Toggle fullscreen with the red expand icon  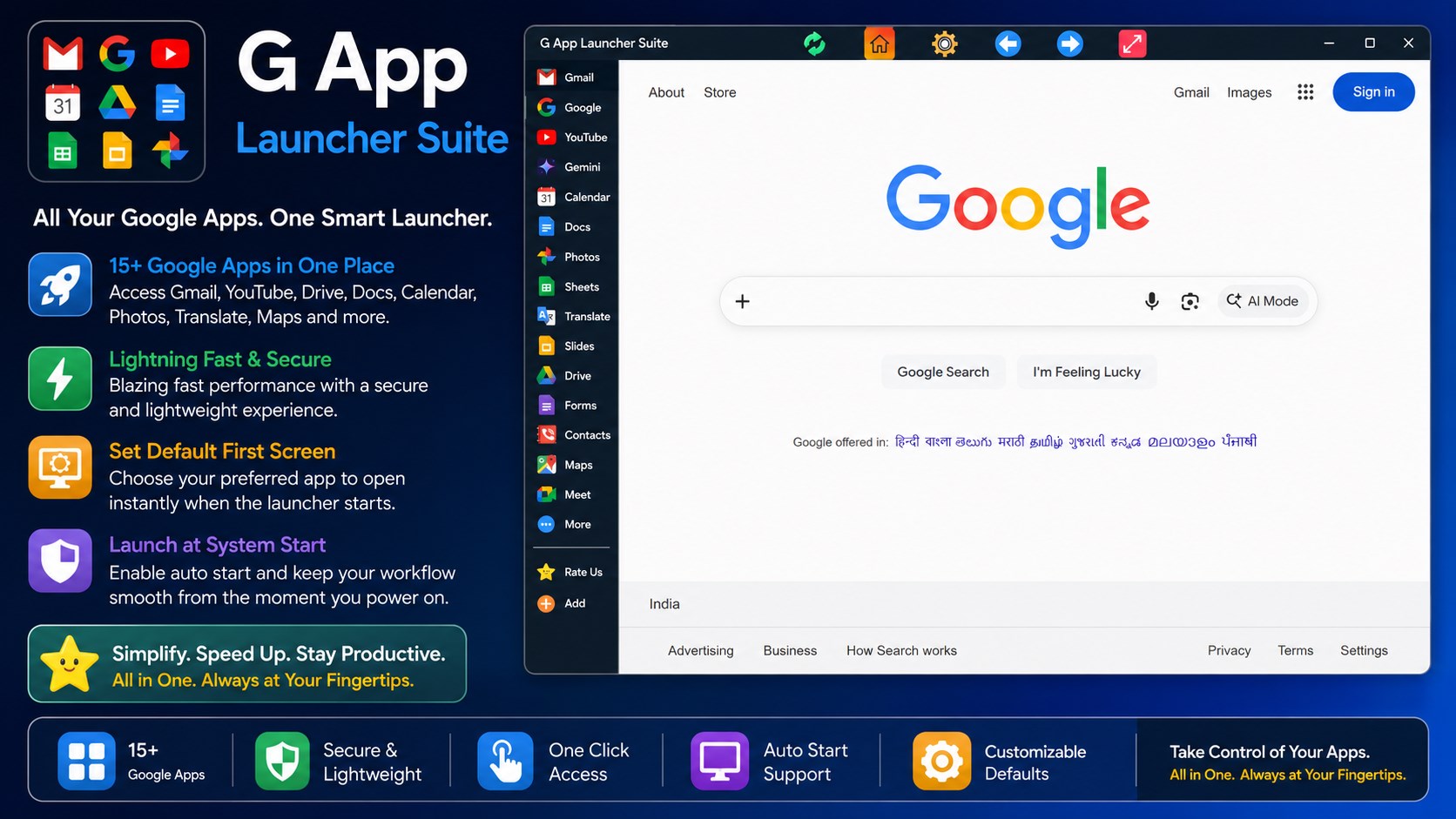pyautogui.click(x=1132, y=44)
